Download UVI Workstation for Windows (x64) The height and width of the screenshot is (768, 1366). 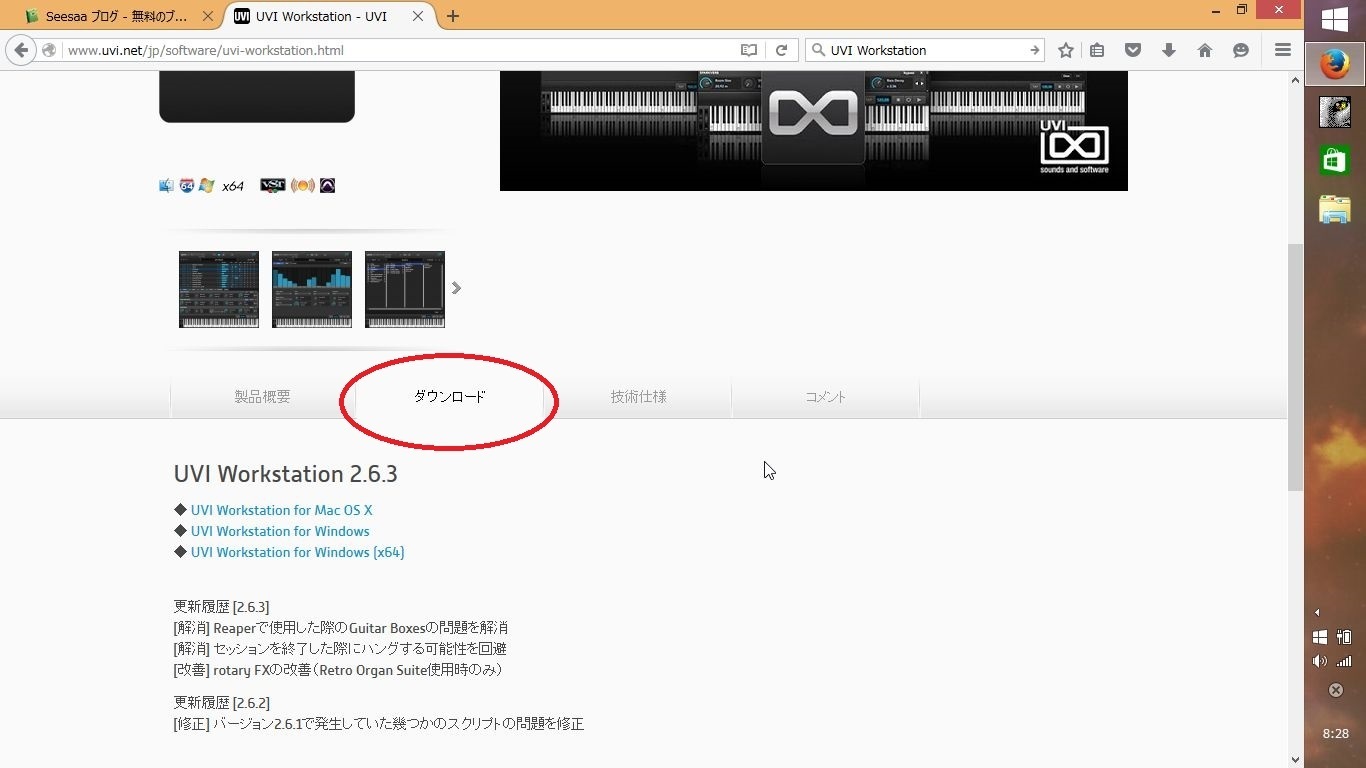coord(298,552)
